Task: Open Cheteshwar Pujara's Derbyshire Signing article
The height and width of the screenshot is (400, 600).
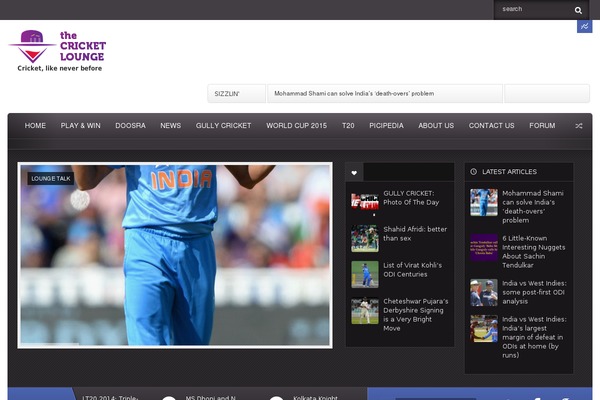Action: [416, 315]
